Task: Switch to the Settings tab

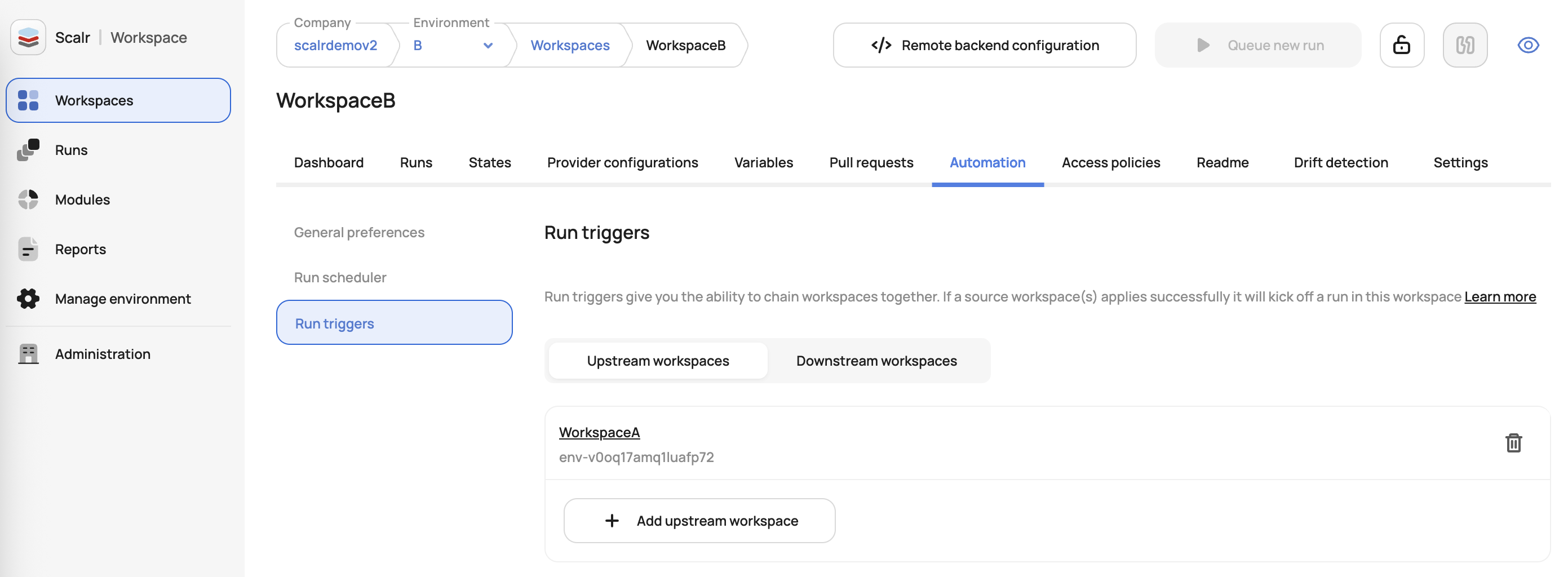Action: [1460, 163]
